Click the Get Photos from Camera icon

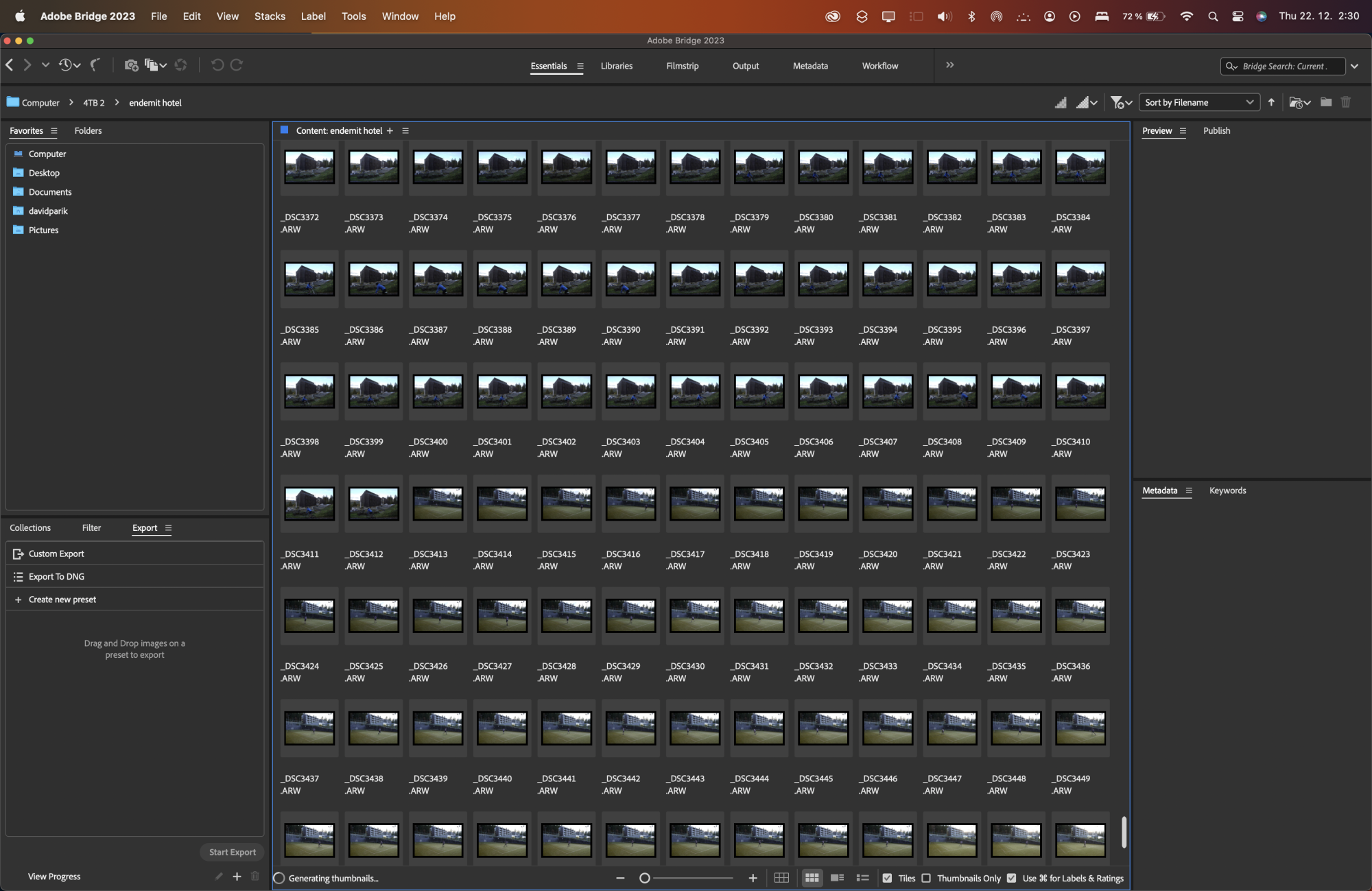(x=130, y=65)
